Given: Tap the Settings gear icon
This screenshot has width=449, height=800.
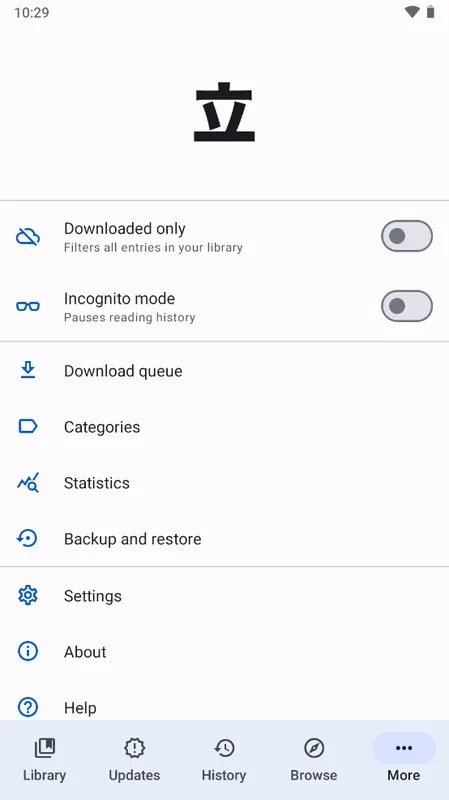Looking at the screenshot, I should [x=28, y=595].
